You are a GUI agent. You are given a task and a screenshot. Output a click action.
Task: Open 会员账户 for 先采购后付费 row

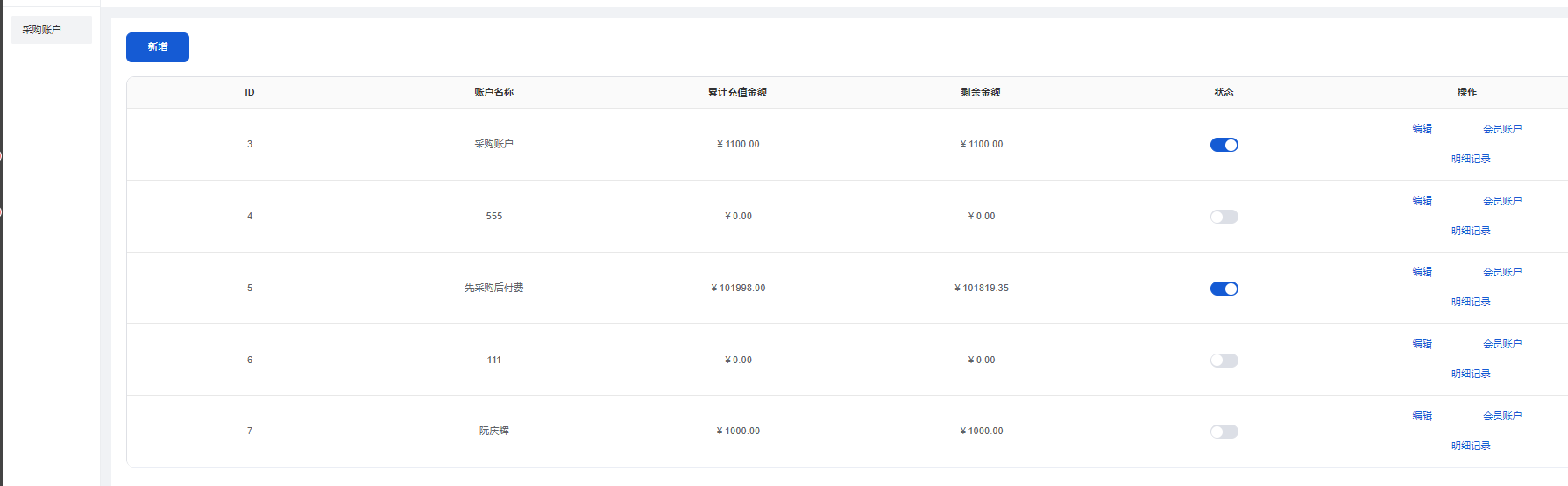[1501, 272]
